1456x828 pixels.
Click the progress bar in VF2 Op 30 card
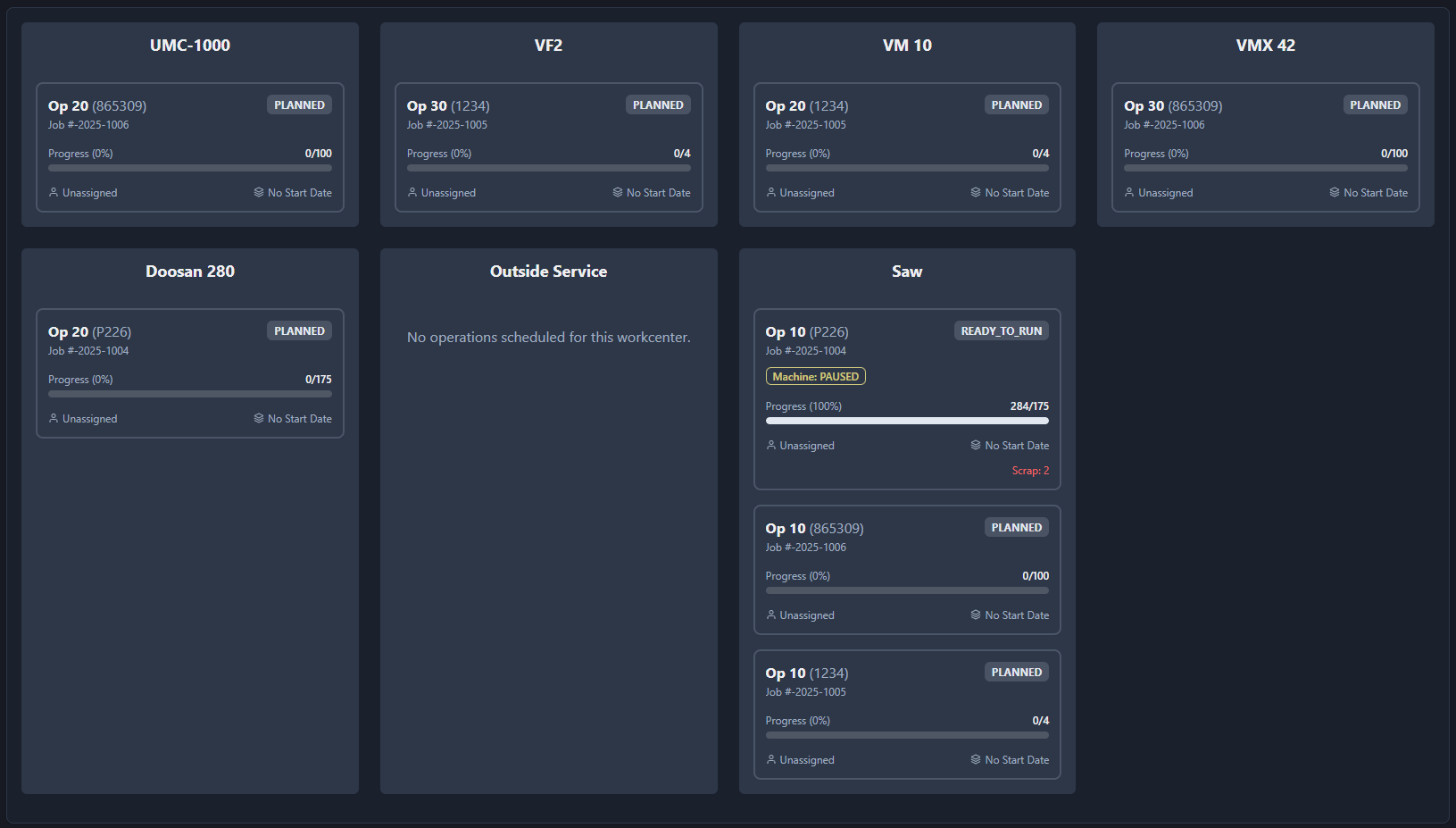[x=548, y=168]
